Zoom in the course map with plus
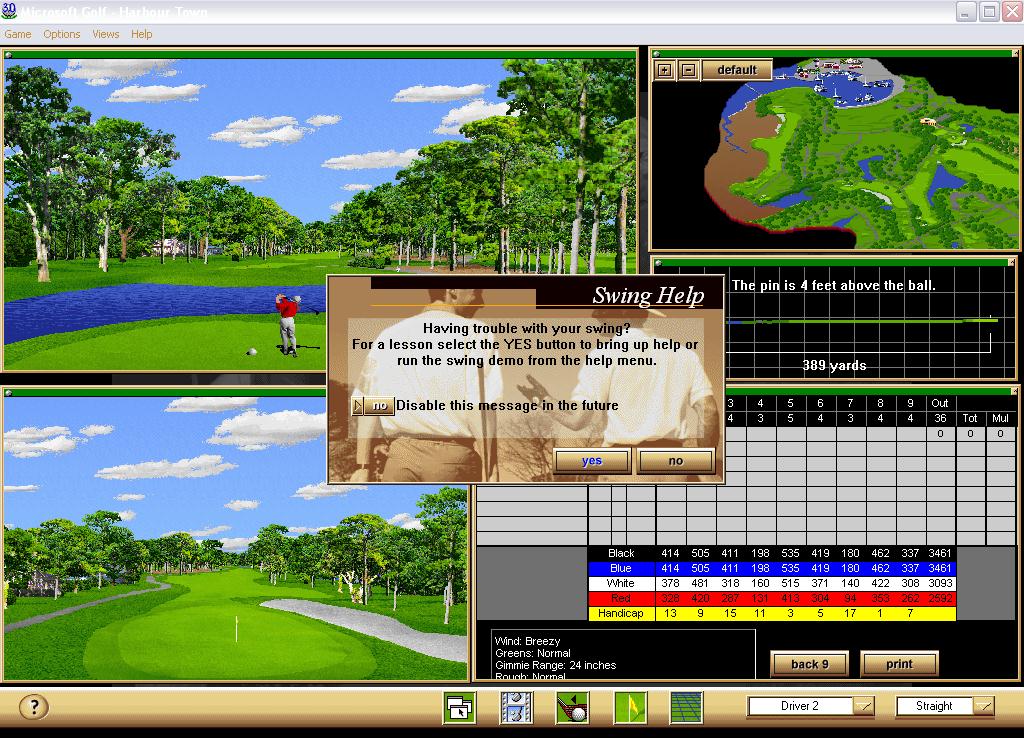This screenshot has height=738, width=1024. click(665, 70)
